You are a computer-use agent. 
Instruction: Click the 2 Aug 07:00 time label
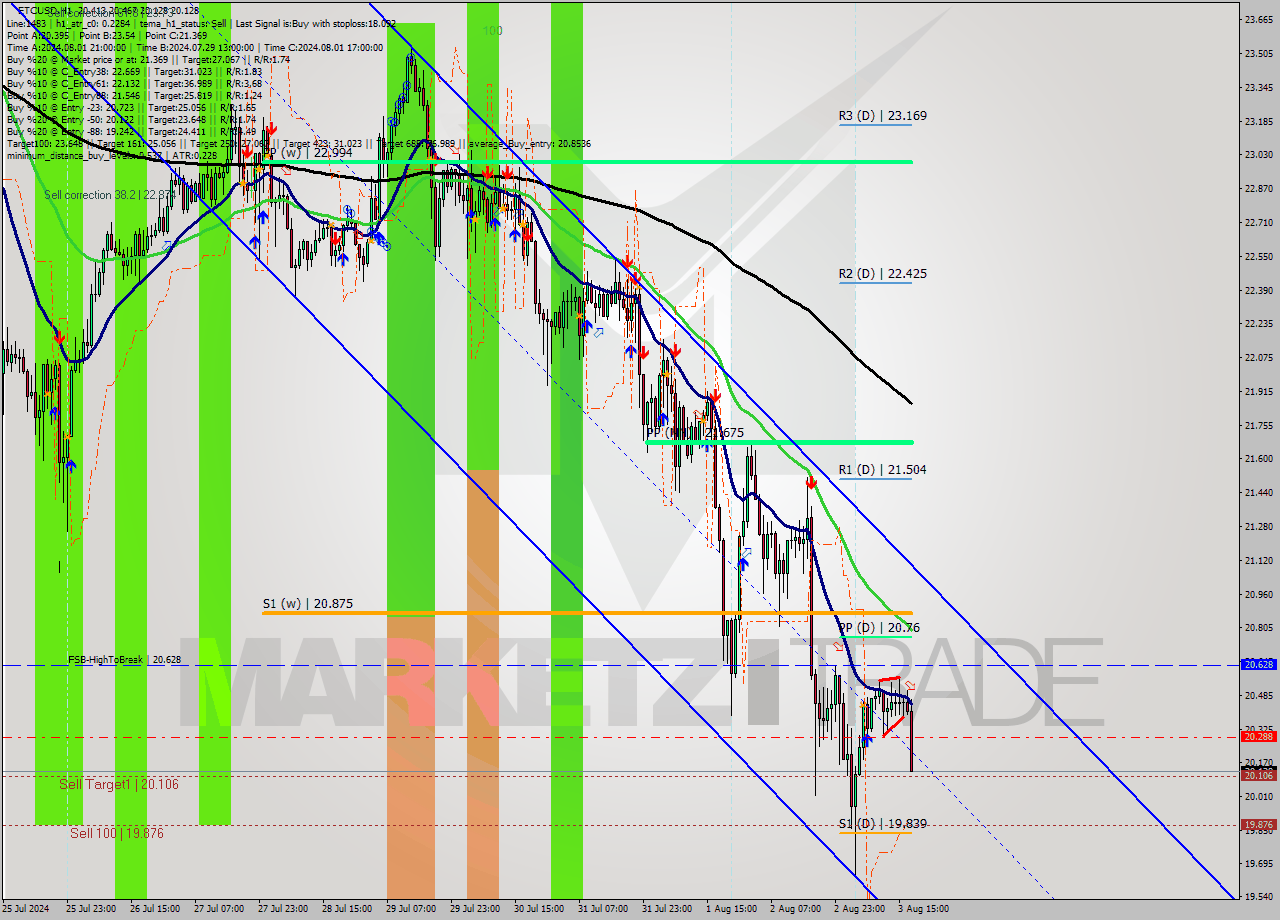coord(795,909)
